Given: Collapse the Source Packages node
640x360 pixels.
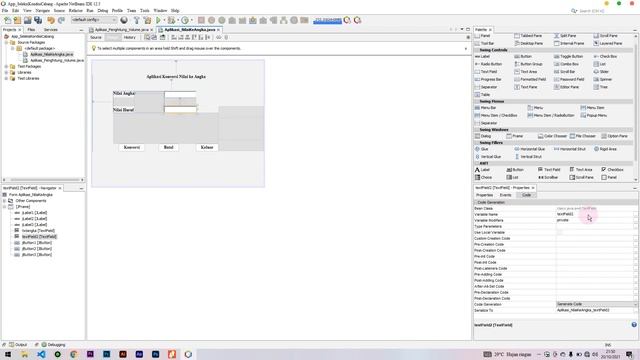Looking at the screenshot, I should pyautogui.click(x=6, y=42).
